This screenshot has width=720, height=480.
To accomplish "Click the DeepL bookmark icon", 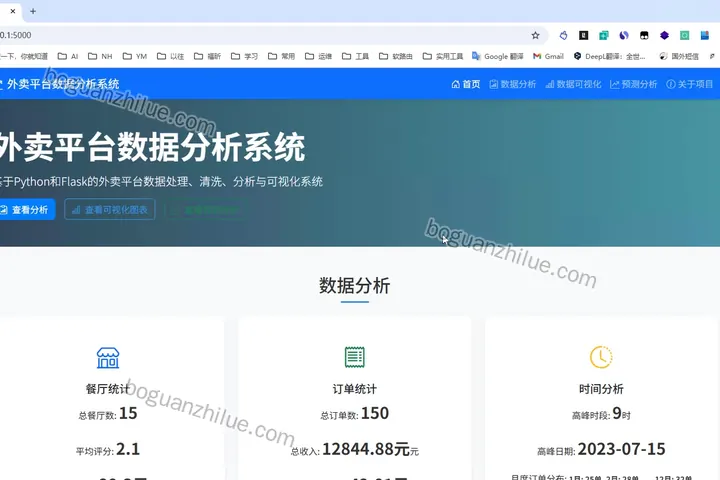I will (x=578, y=56).
